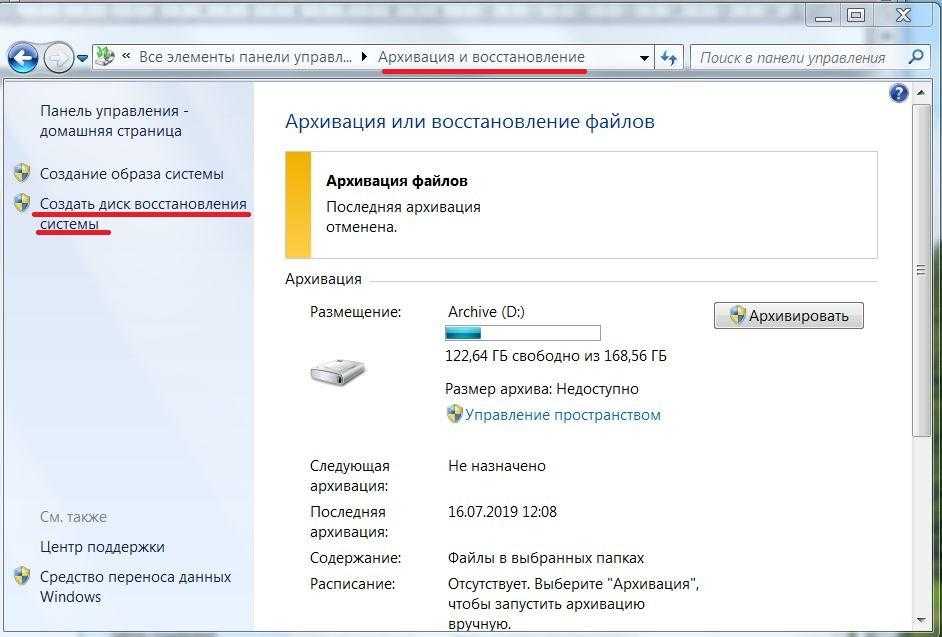Open the Управление пространством link

pyautogui.click(x=562, y=414)
